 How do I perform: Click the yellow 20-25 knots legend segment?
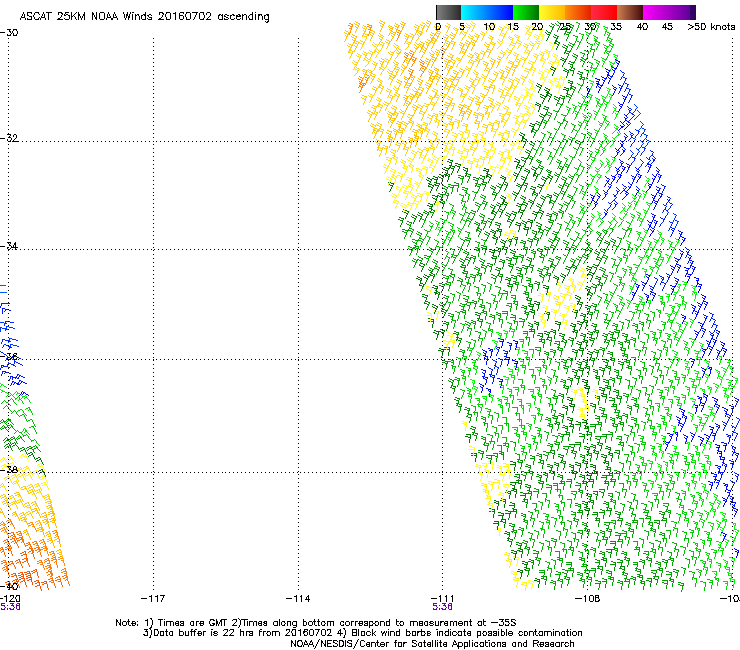click(552, 12)
